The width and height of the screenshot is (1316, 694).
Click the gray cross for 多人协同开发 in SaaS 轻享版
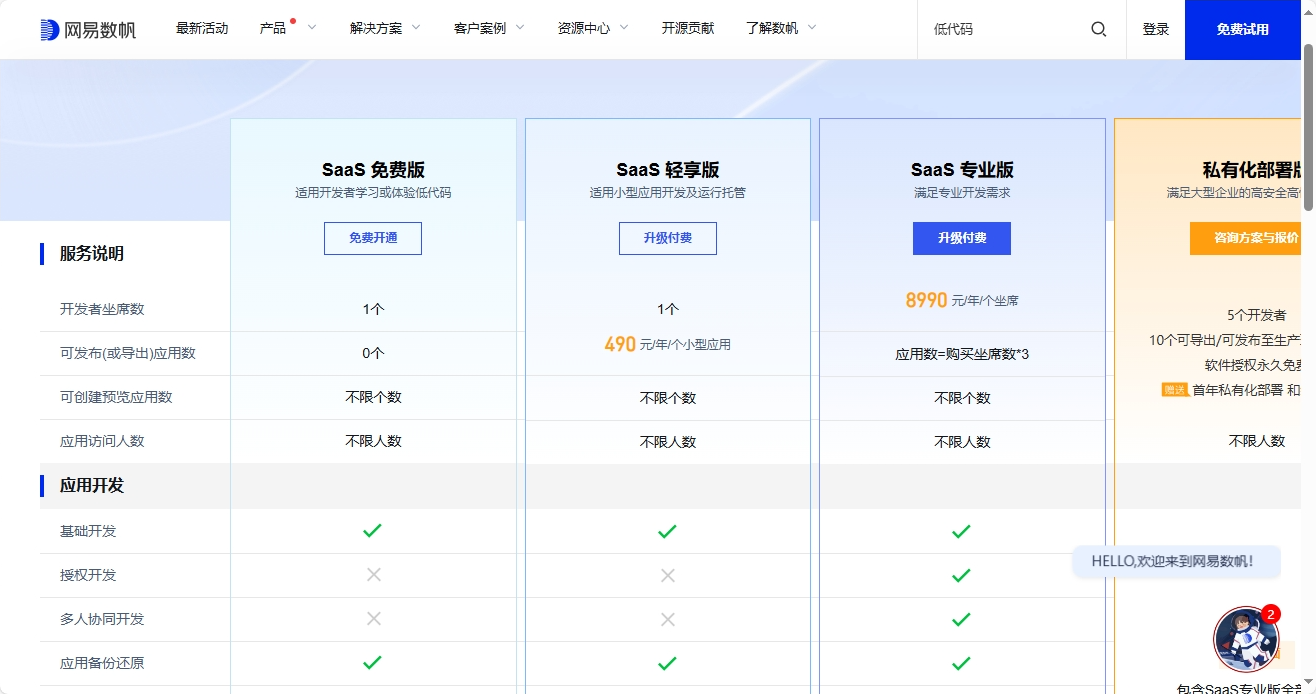[667, 619]
